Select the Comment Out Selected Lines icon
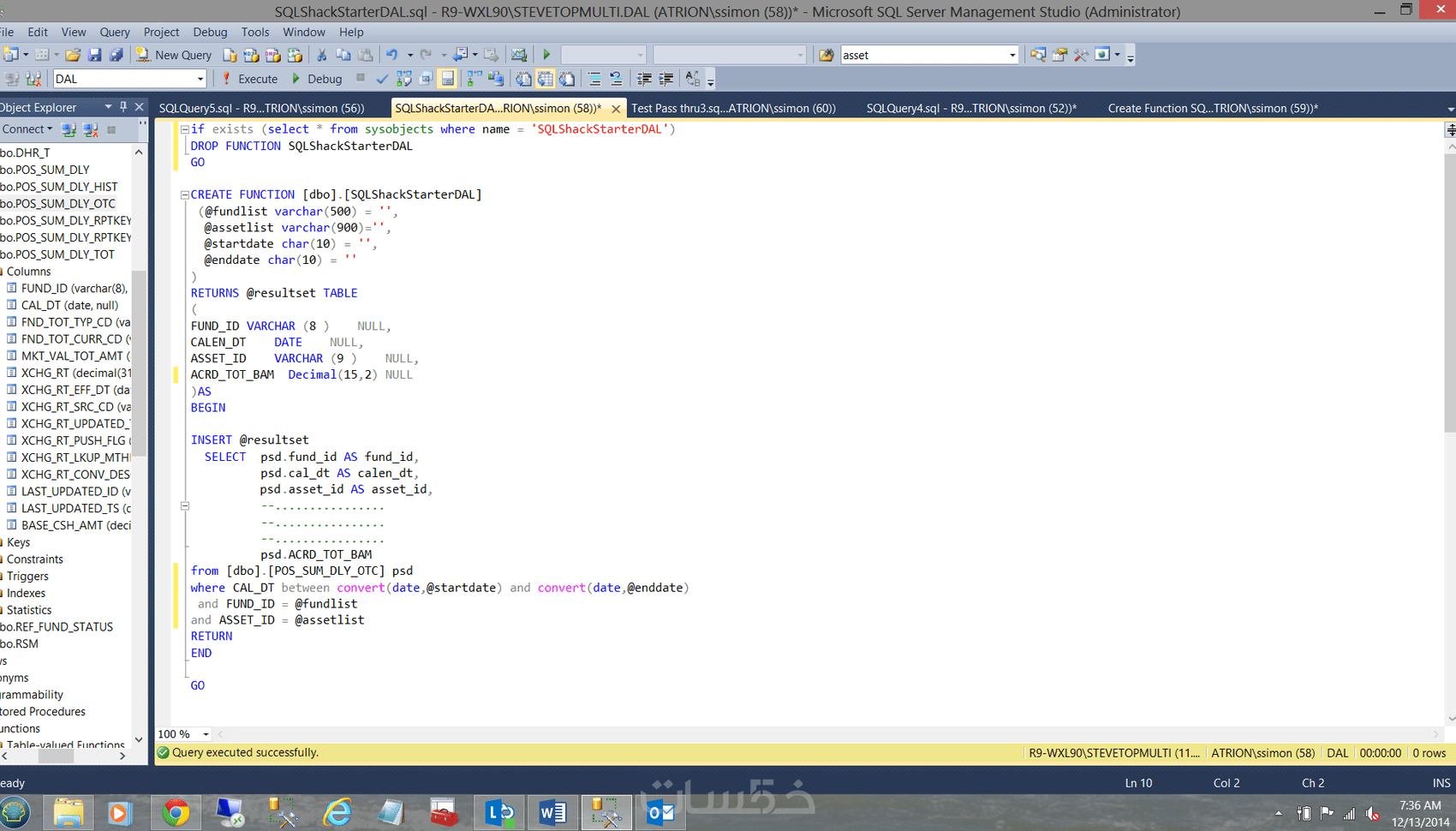Screen dimensions: 1456x831 (594, 78)
